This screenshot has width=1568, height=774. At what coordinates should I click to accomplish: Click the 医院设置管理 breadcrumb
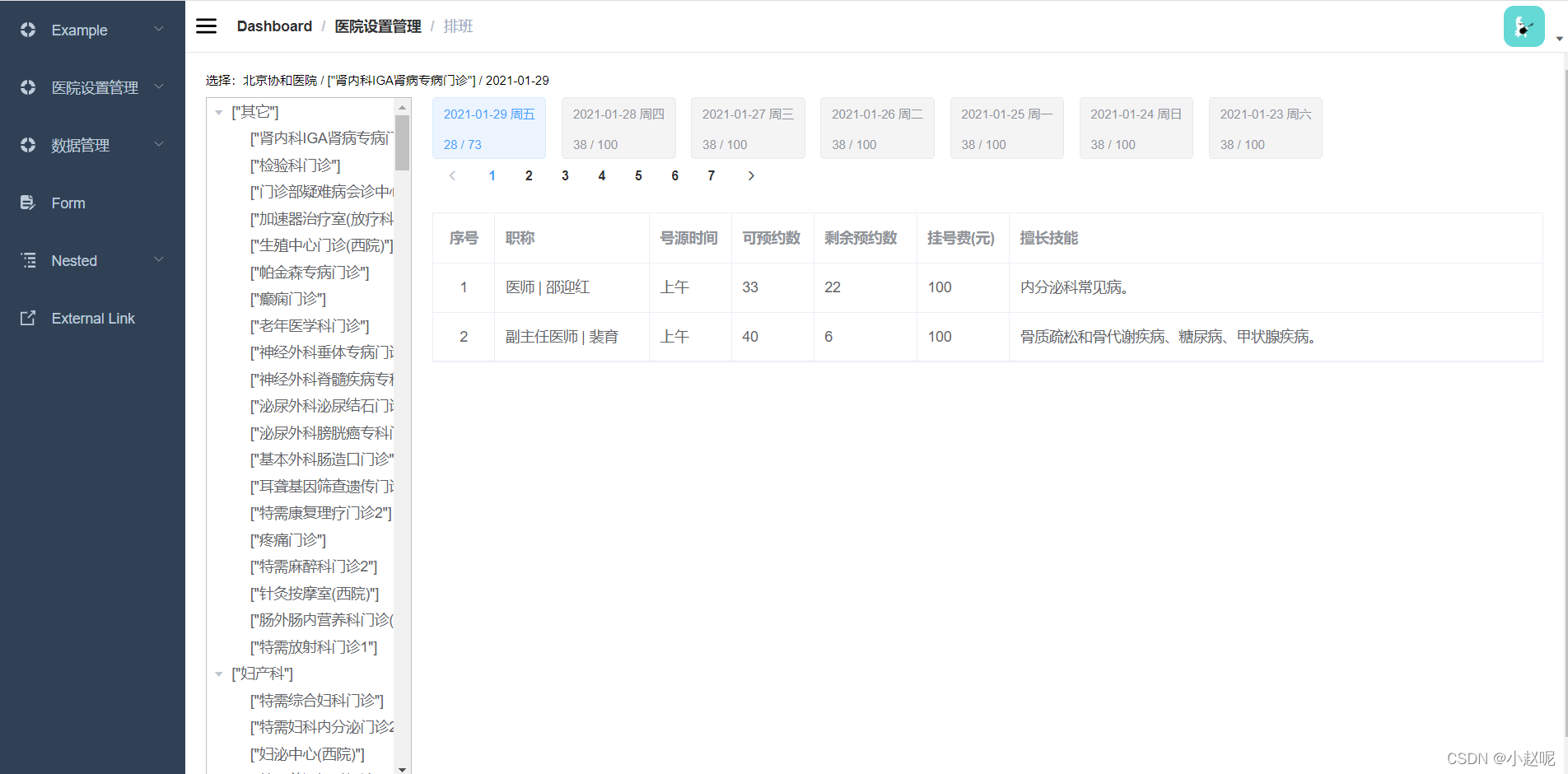pyautogui.click(x=378, y=26)
